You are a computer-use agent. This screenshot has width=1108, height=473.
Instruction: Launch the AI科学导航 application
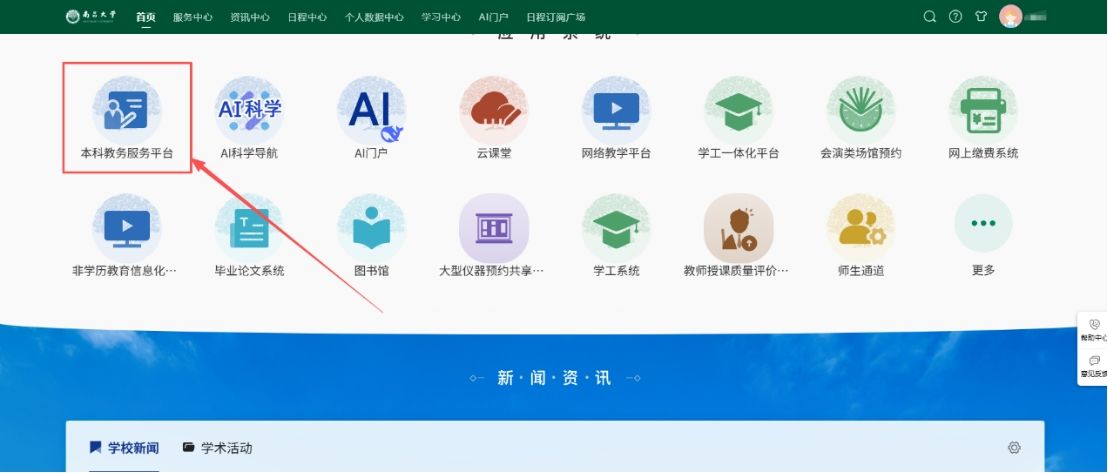[x=249, y=110]
